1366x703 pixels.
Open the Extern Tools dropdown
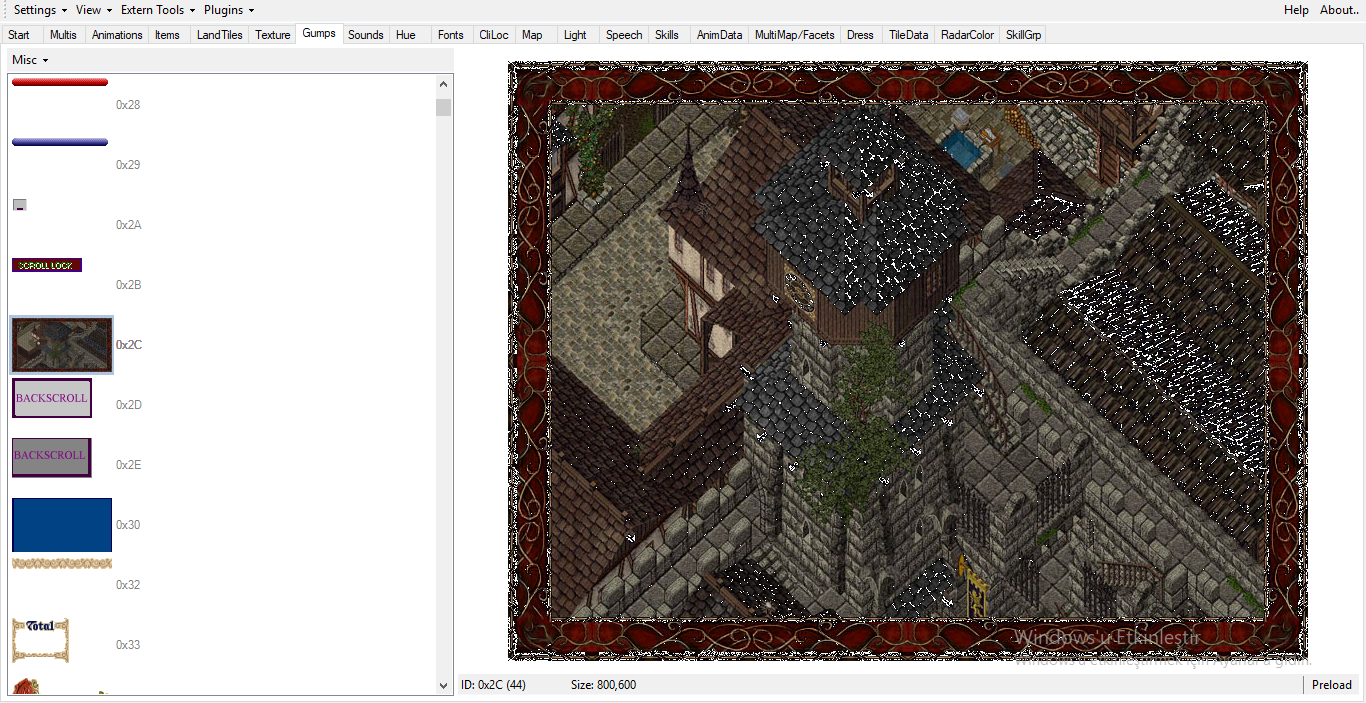tap(158, 10)
